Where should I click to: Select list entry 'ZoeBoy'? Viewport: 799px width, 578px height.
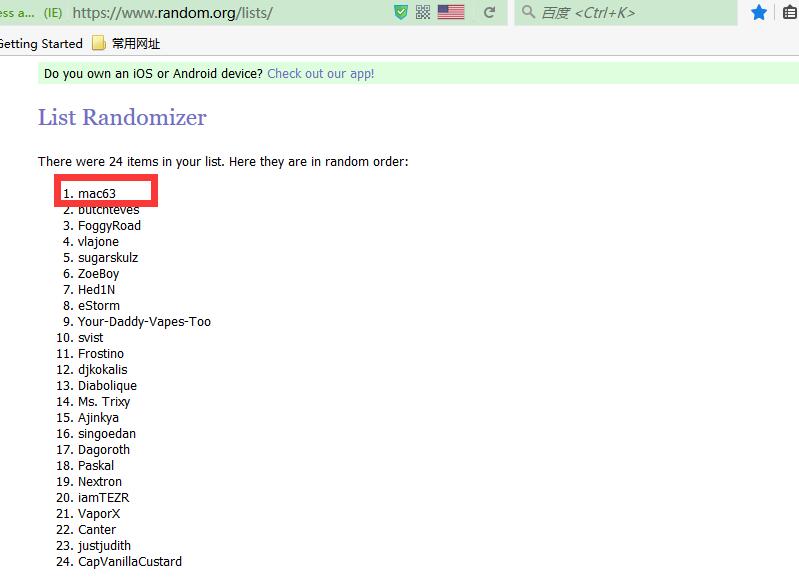coord(98,274)
